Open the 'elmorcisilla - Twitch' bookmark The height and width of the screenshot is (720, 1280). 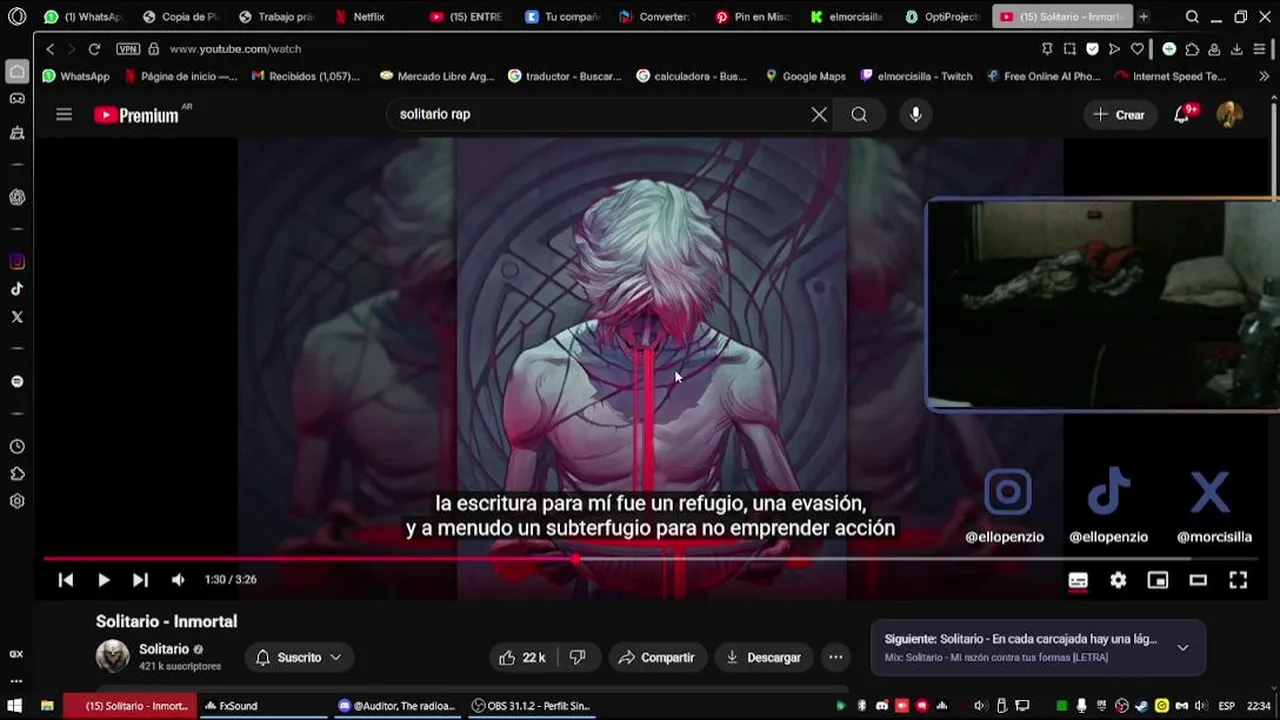[916, 76]
